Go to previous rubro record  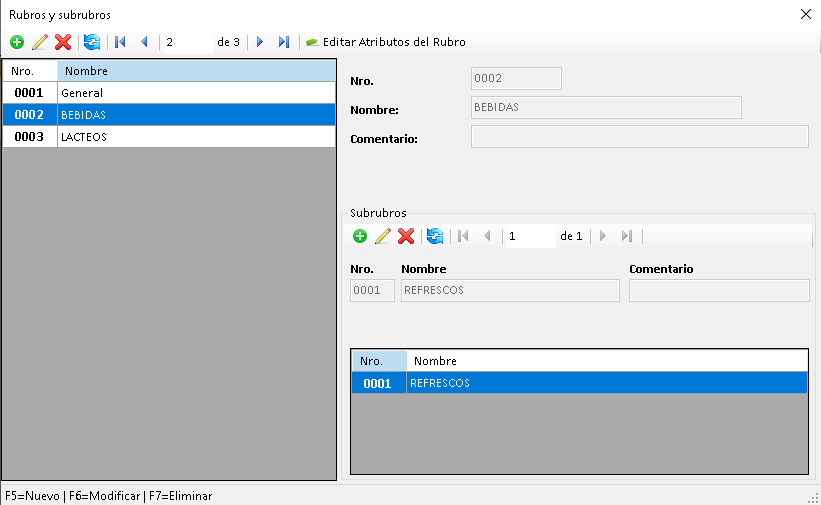144,42
